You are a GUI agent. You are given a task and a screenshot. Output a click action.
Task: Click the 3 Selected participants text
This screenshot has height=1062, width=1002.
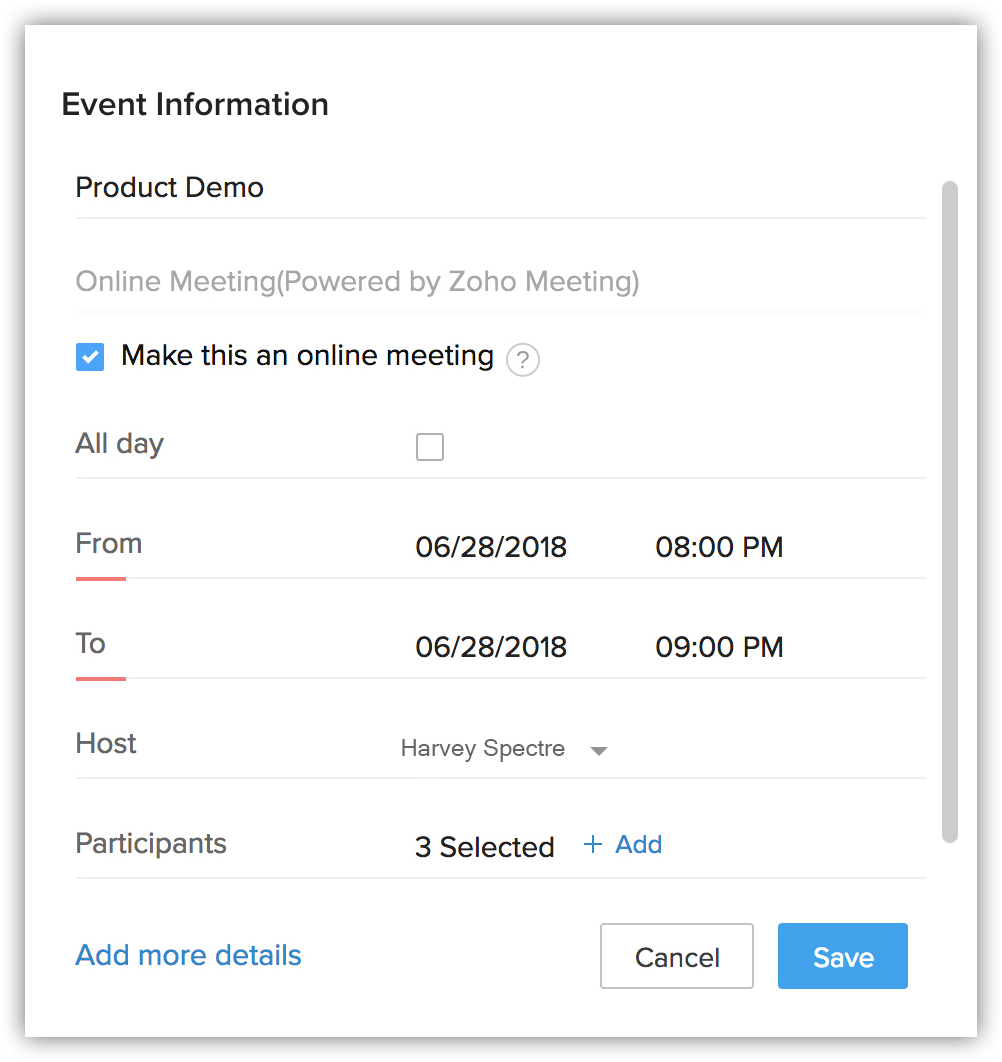(484, 847)
